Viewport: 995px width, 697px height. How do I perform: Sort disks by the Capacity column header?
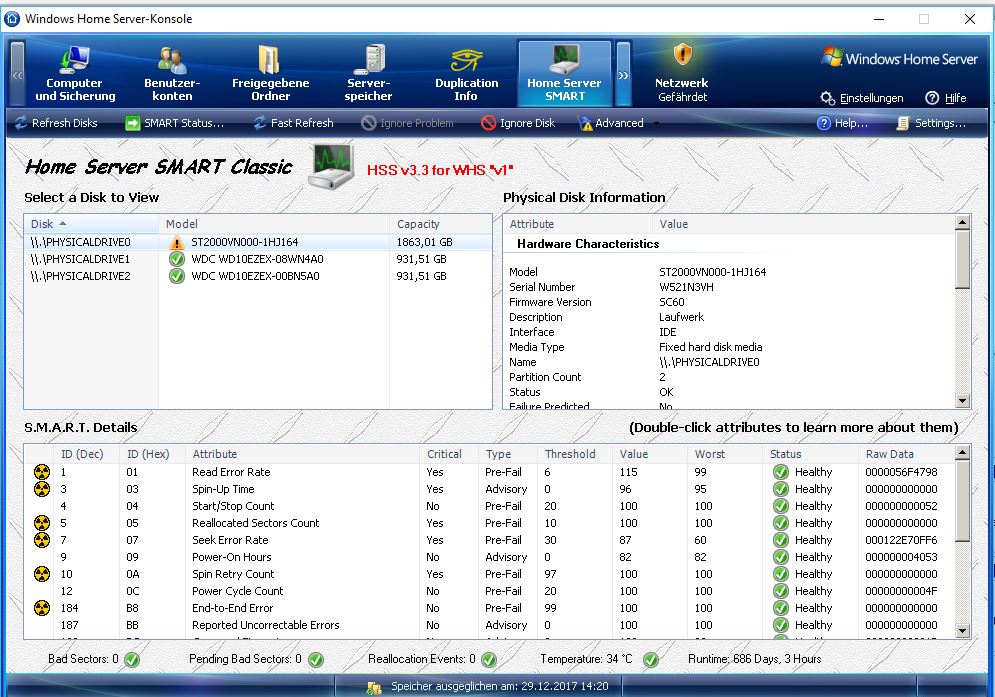(440, 224)
